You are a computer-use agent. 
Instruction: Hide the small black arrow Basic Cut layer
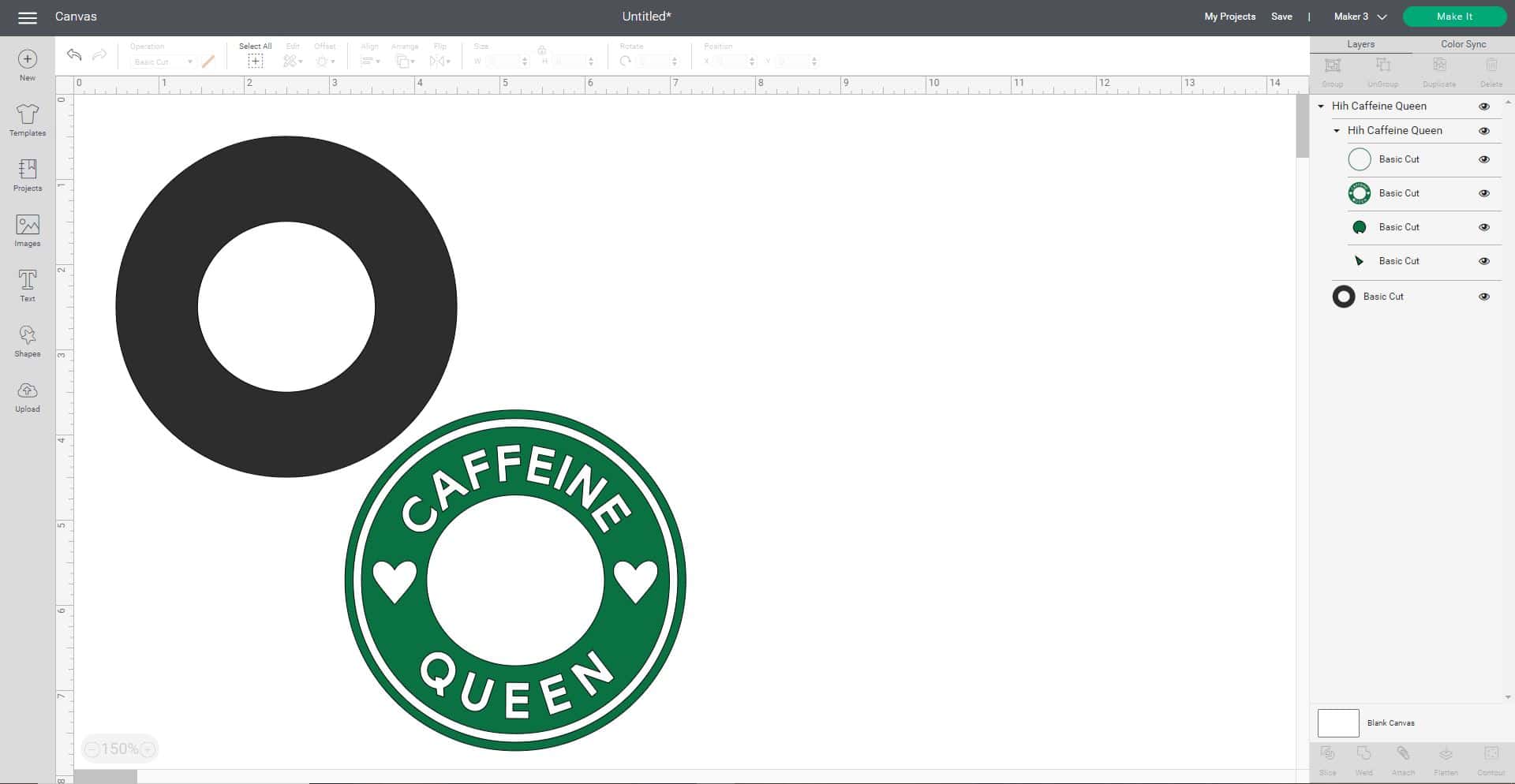click(x=1484, y=261)
